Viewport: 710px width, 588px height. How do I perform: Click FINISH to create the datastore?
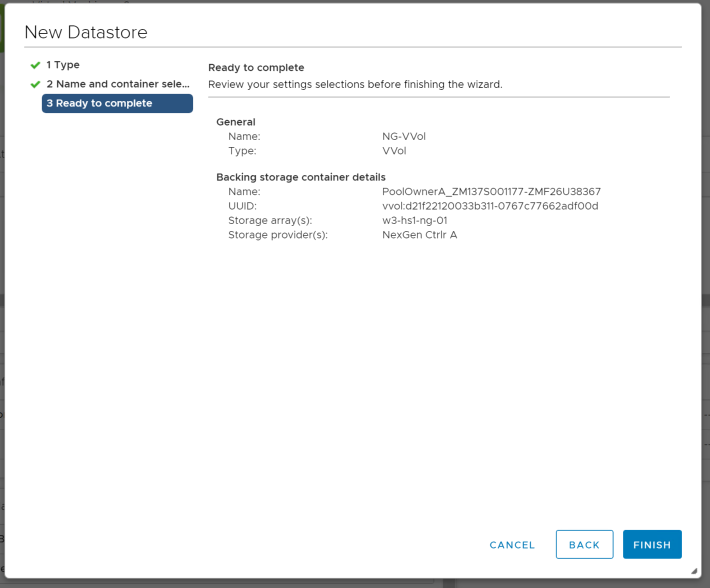[x=652, y=544]
